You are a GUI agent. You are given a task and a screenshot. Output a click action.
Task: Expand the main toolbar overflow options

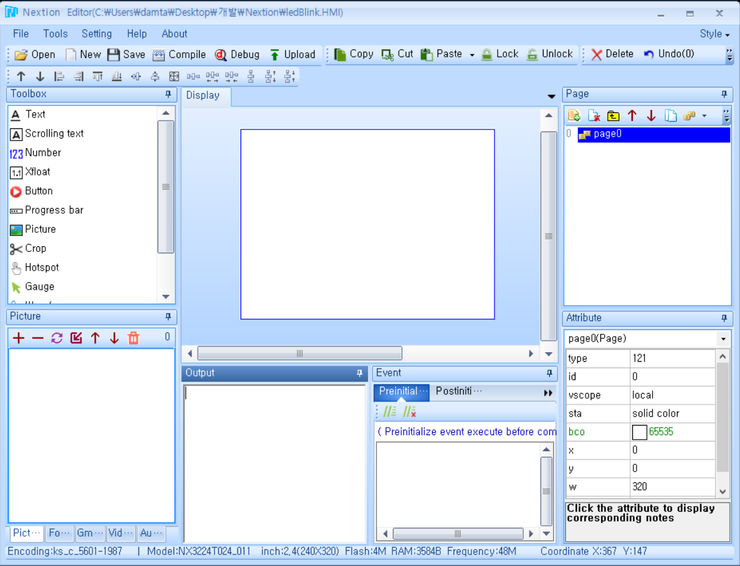pyautogui.click(x=730, y=55)
